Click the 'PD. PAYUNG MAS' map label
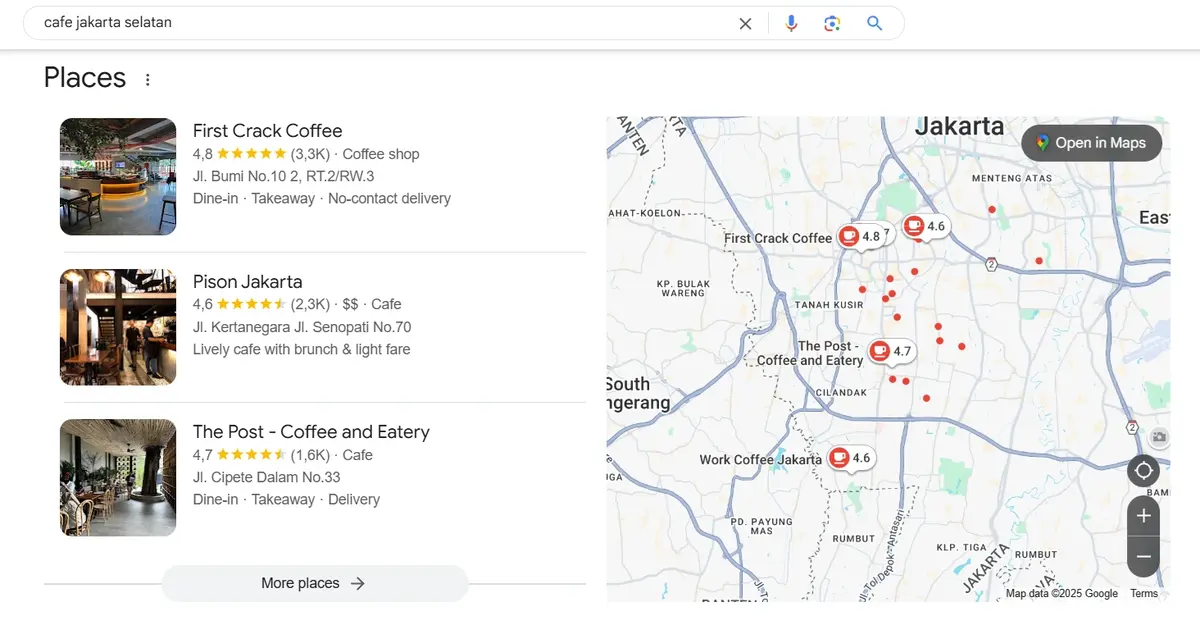 click(x=762, y=526)
